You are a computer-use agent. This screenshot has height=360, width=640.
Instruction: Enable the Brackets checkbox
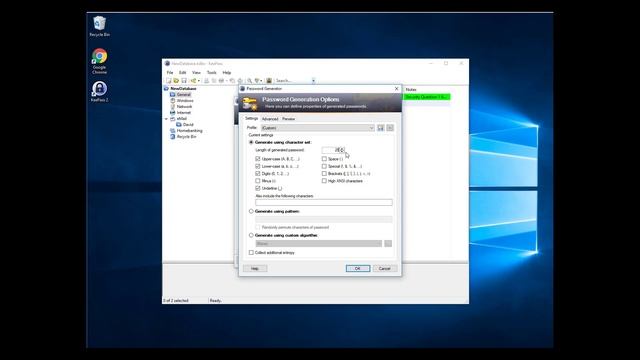[324, 173]
